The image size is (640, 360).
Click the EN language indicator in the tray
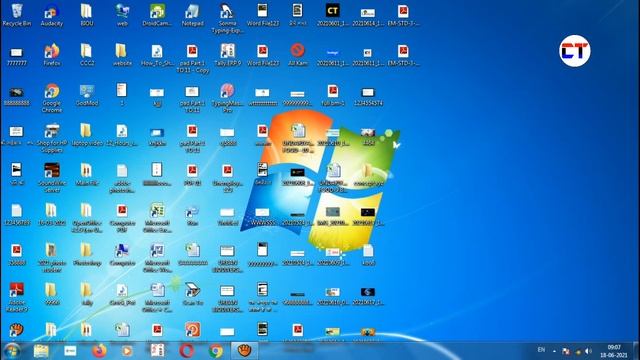(541, 350)
